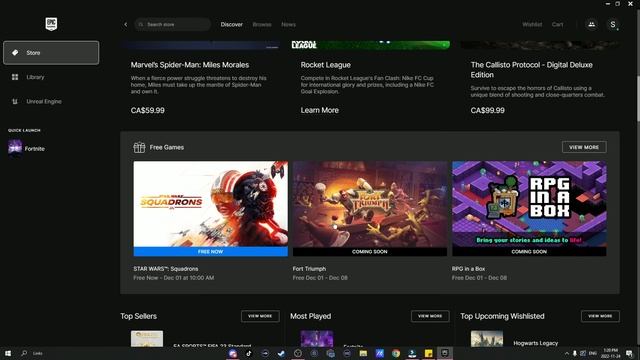Click the Free Games gift icon
640x360 pixels.
point(139,147)
